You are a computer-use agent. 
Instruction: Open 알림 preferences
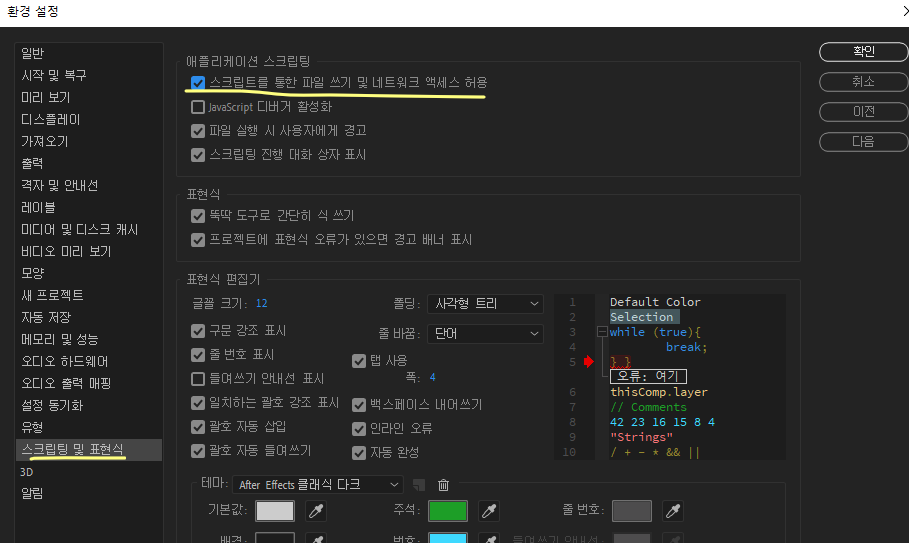pos(88,493)
